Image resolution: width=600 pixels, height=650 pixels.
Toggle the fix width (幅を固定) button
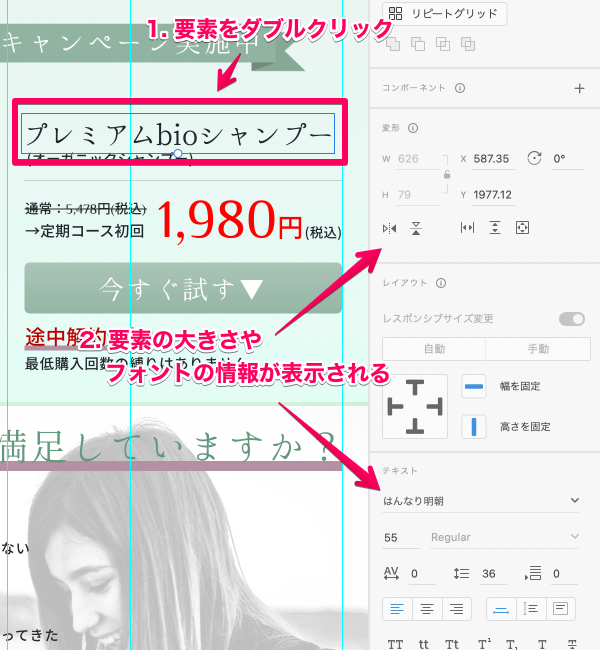(474, 387)
